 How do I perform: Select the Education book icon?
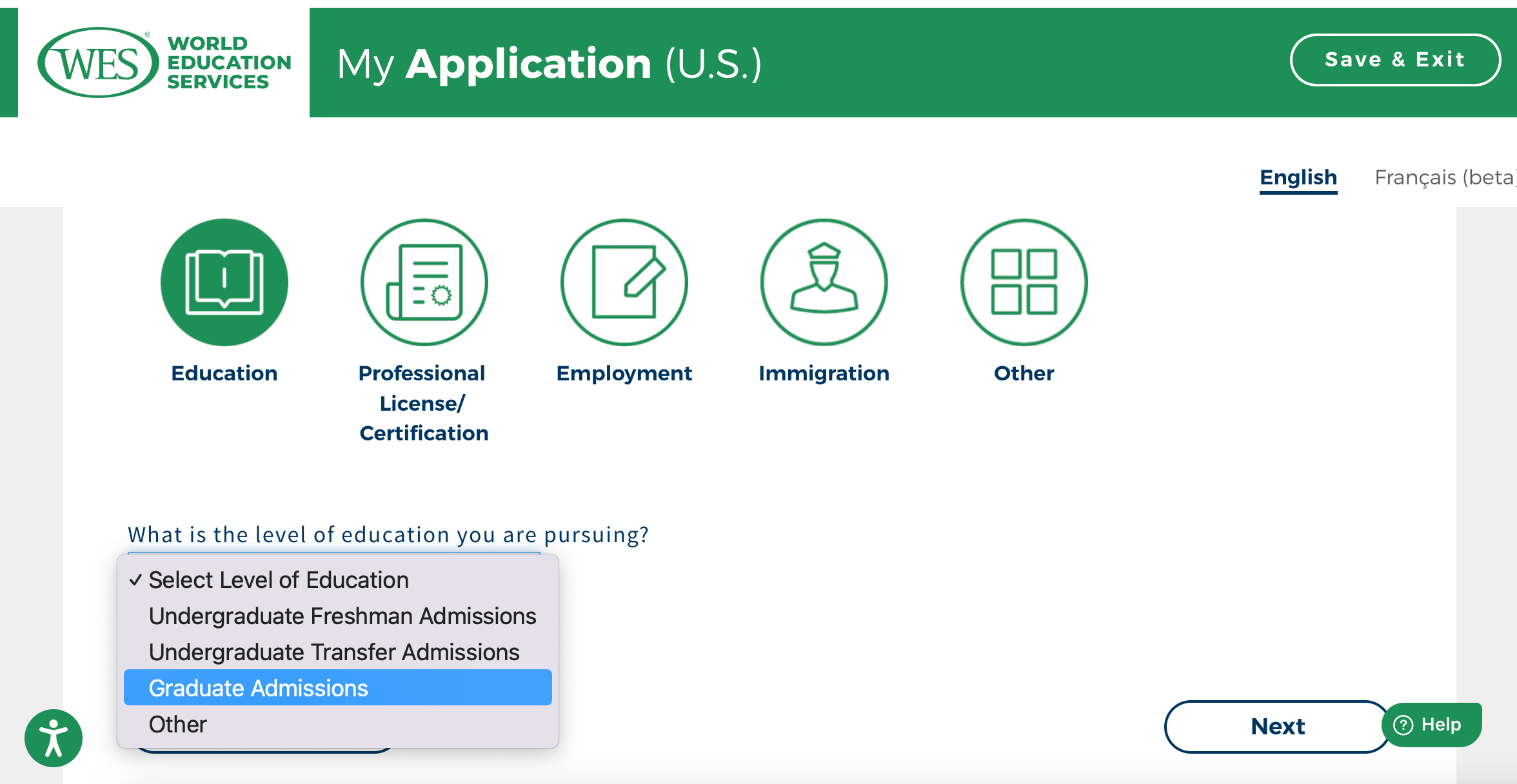click(224, 282)
